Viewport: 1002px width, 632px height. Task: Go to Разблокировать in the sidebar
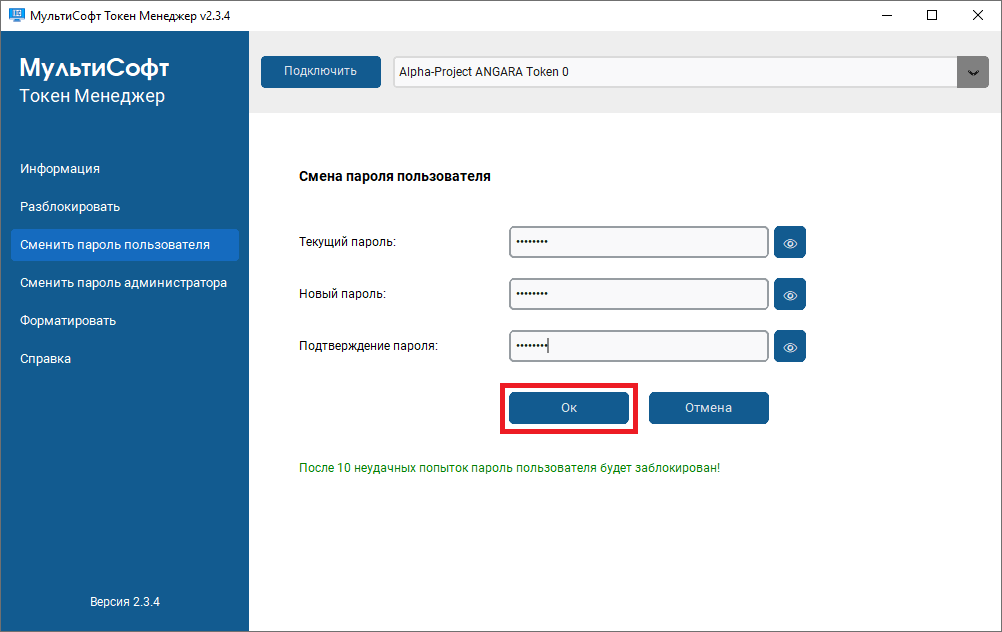(70, 207)
